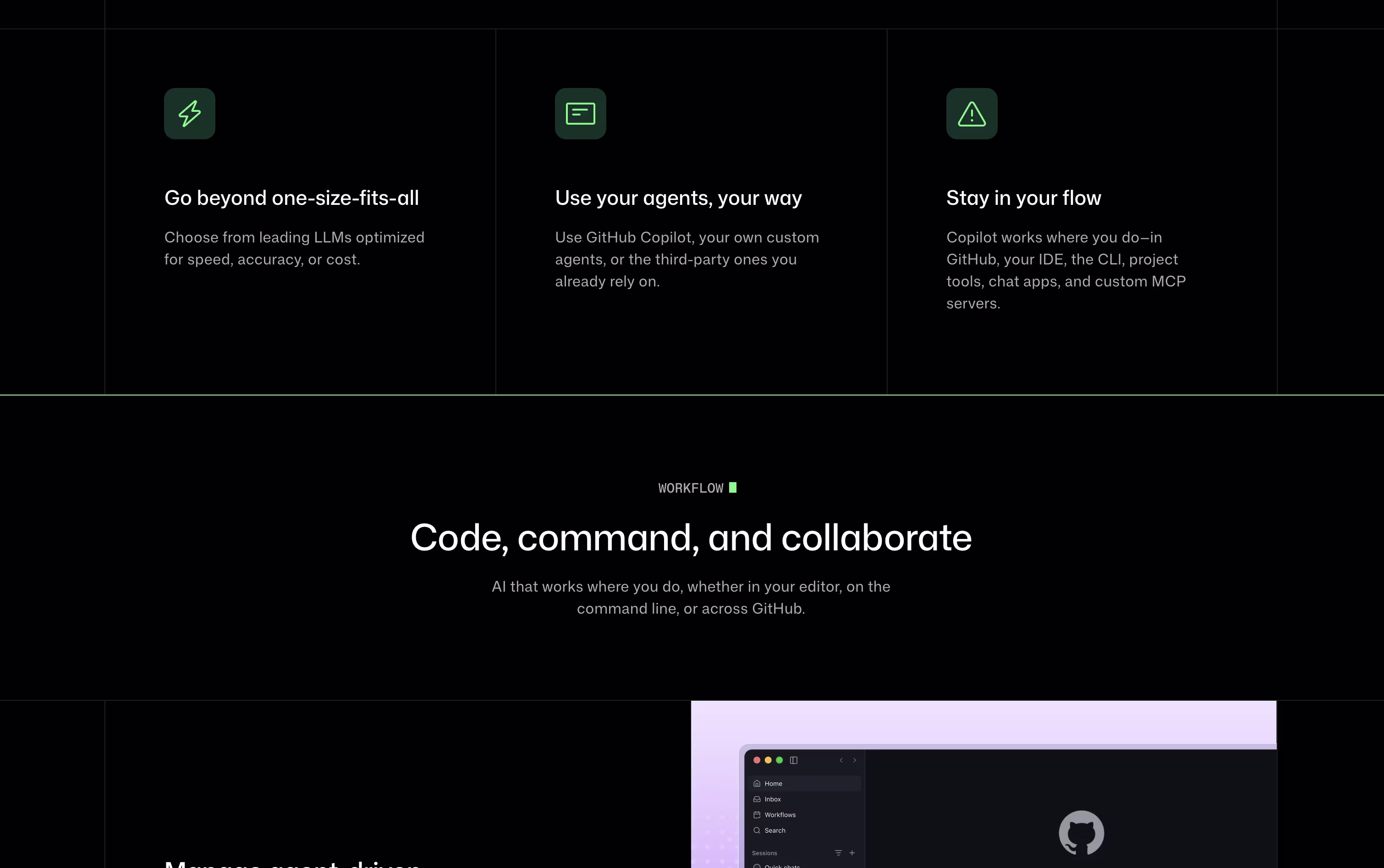Click the forward arrow in app mockup

coord(855,760)
